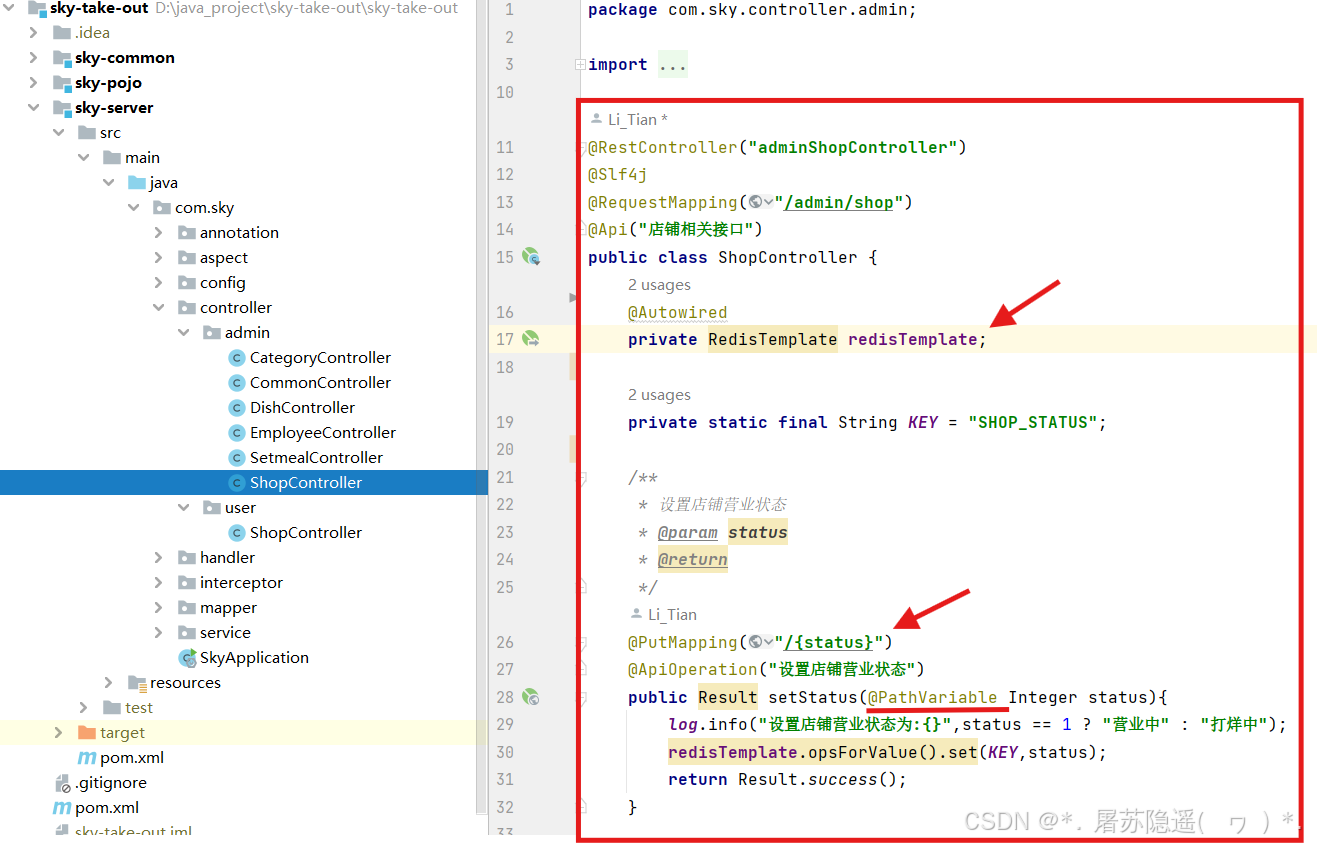Click line number 19 in the gutter

[504, 422]
